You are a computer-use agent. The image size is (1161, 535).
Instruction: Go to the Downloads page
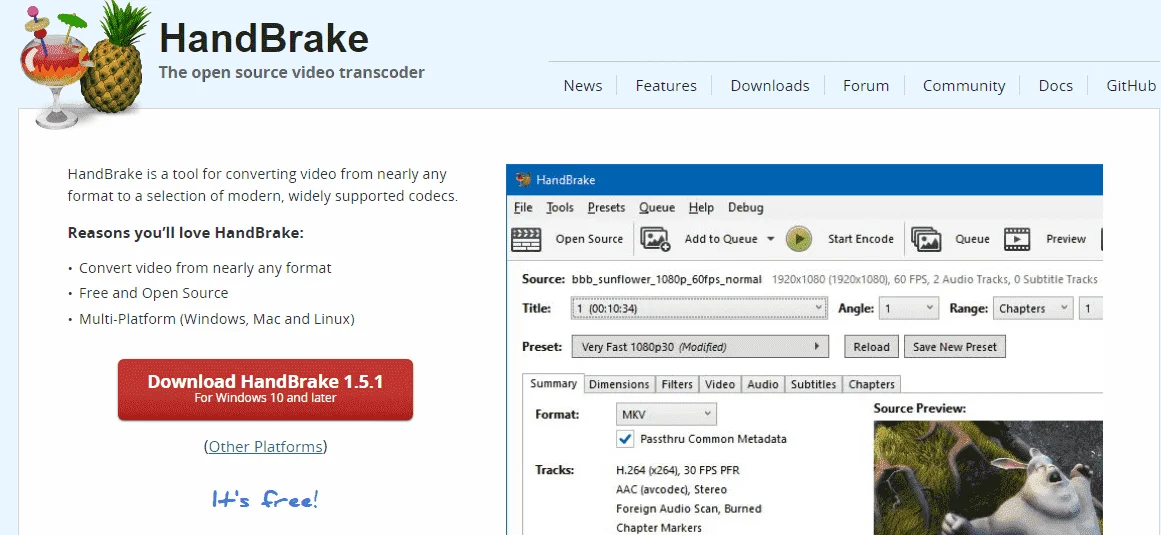(x=770, y=85)
